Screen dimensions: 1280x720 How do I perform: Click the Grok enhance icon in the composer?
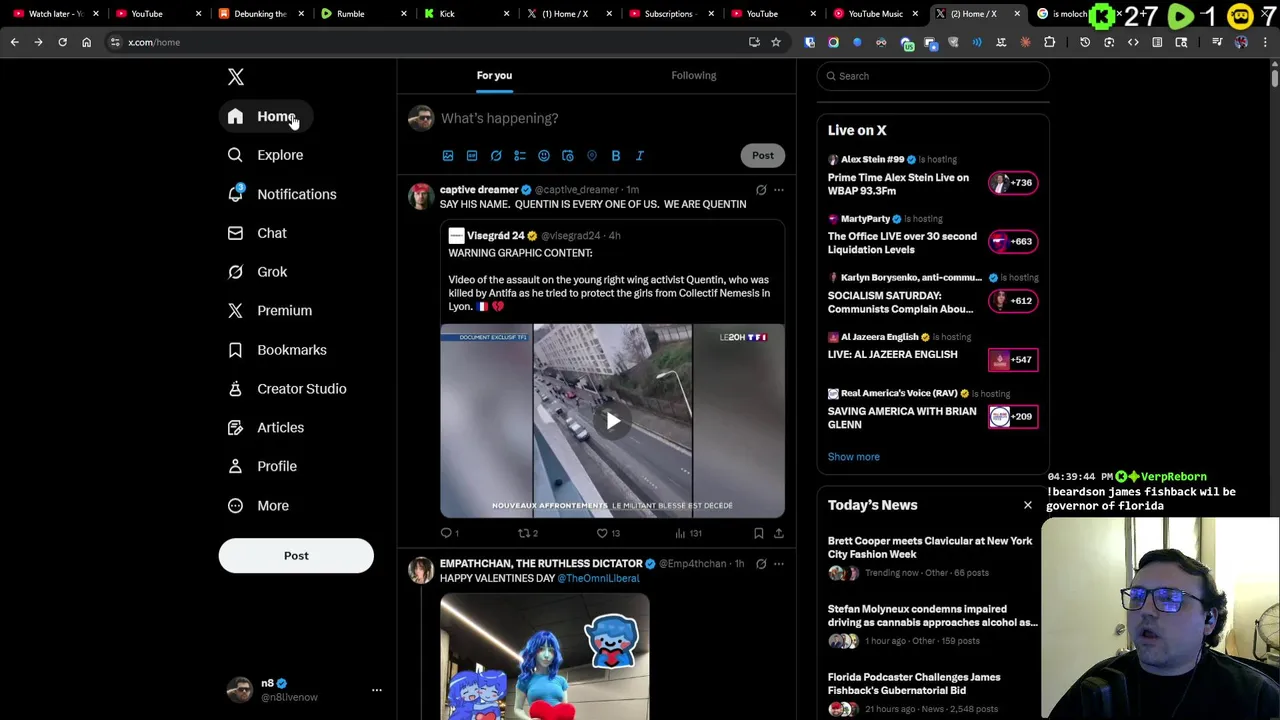[496, 156]
